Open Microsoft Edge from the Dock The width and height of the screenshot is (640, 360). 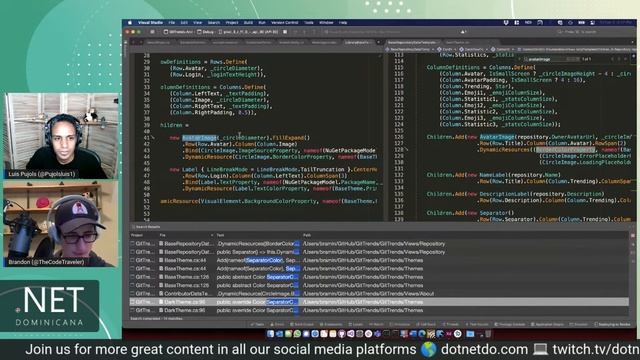point(422,334)
